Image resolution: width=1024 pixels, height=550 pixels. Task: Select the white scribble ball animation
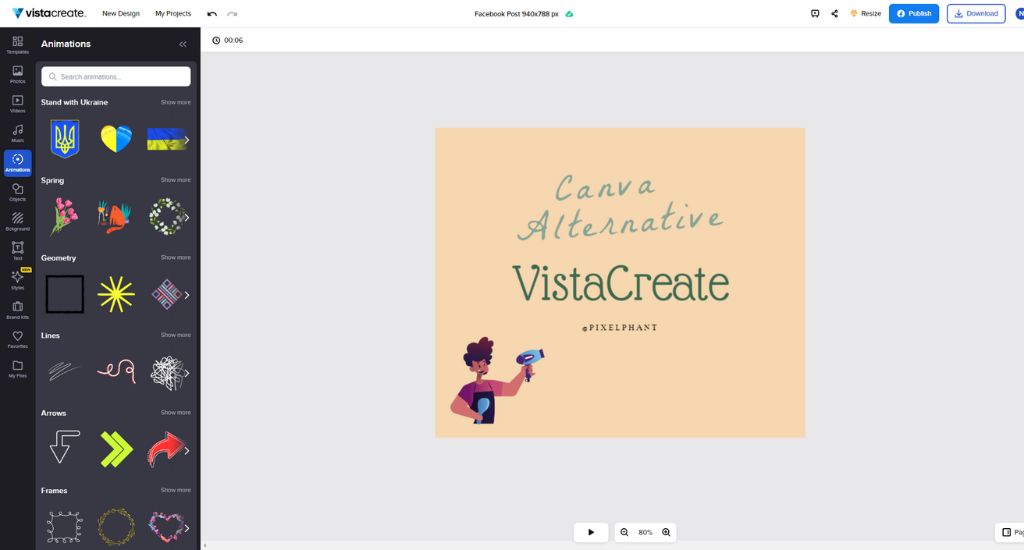pos(167,372)
